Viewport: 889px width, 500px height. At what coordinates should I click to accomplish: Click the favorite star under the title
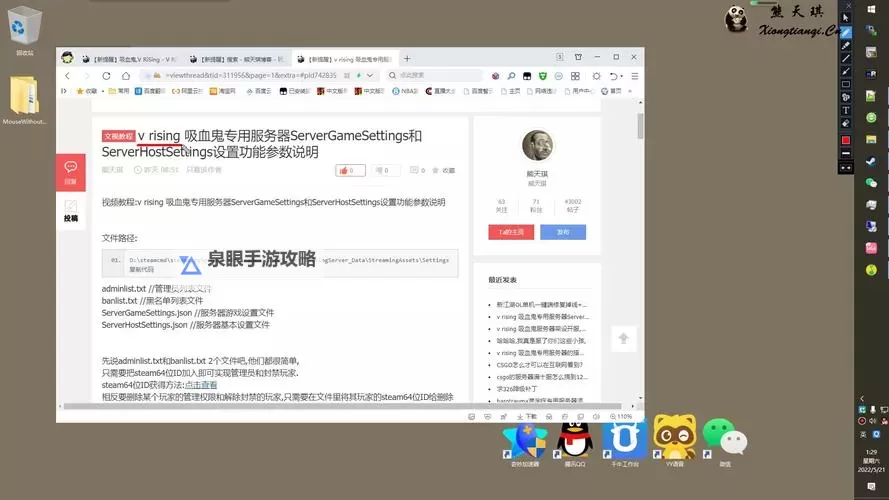coord(435,170)
